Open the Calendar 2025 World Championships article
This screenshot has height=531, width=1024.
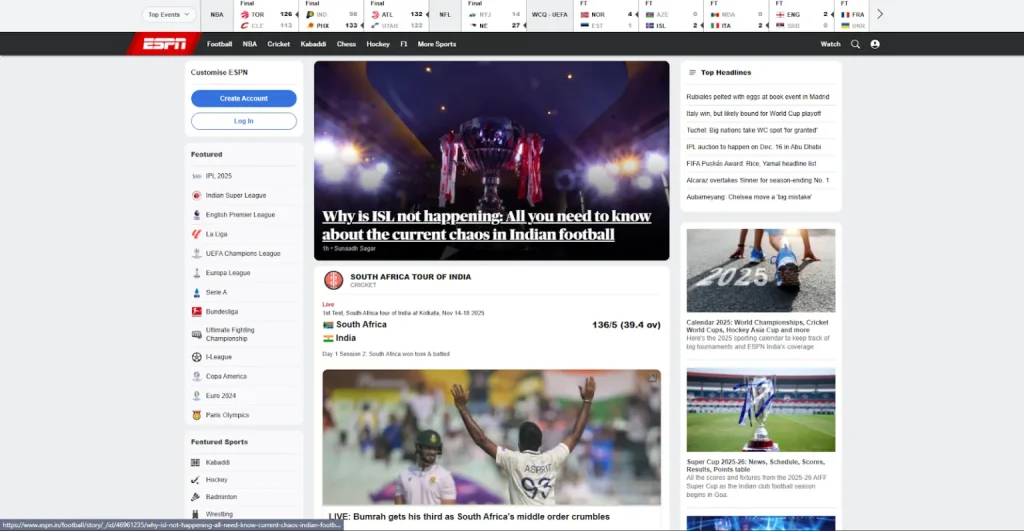point(757,326)
